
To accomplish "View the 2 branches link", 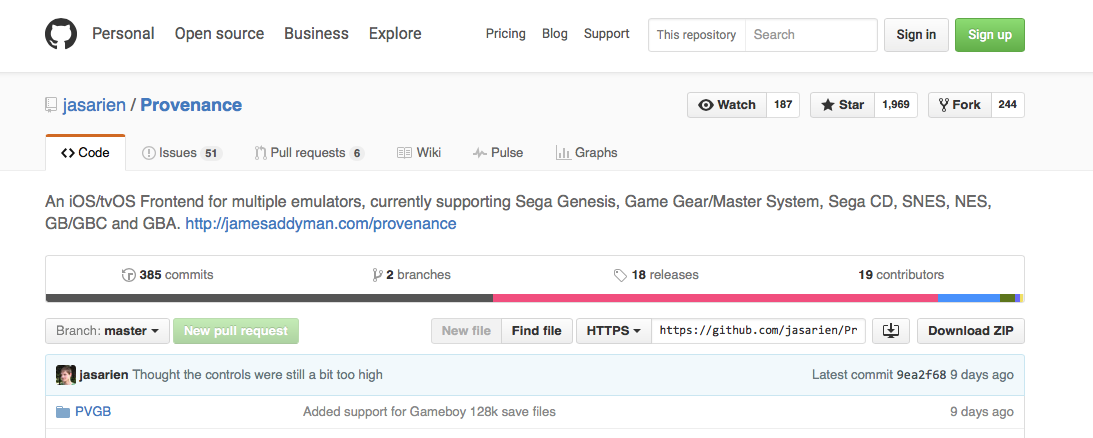I will click(x=412, y=275).
